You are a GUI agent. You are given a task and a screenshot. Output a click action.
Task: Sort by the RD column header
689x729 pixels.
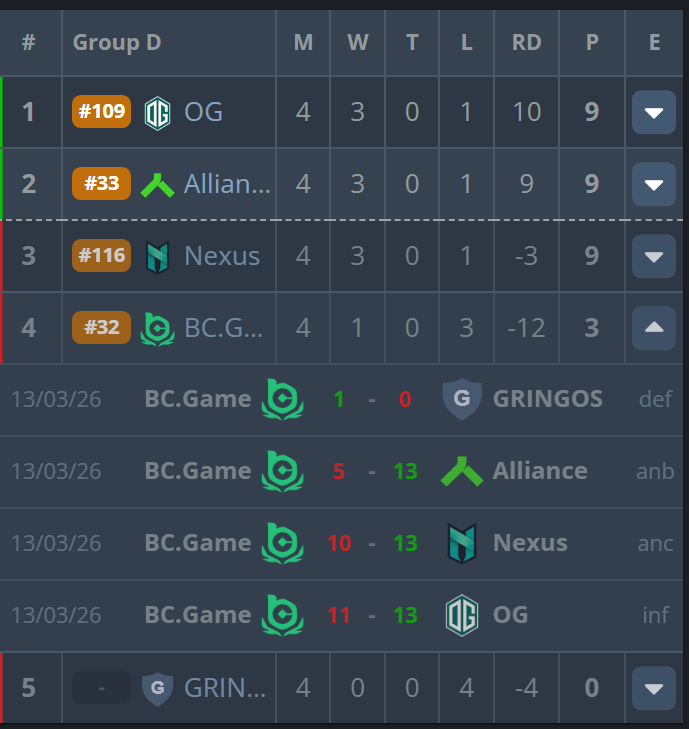click(x=526, y=43)
